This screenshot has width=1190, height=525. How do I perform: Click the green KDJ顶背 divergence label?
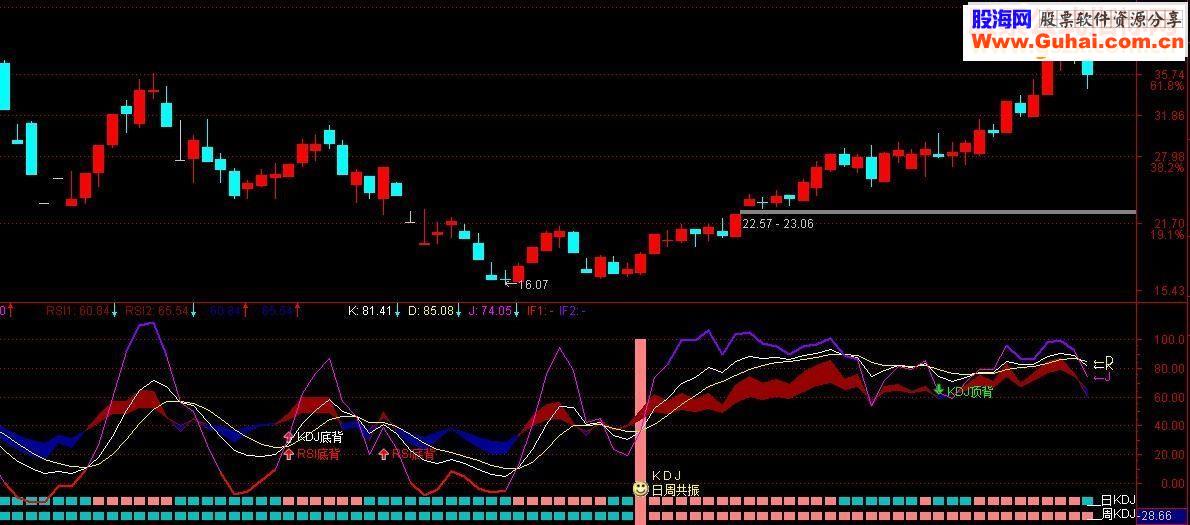coord(970,391)
